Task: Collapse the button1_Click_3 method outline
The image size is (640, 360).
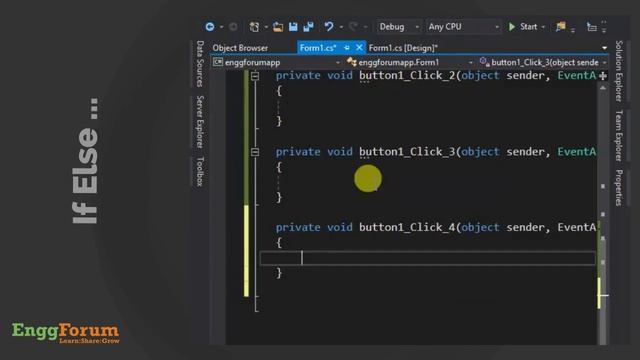Action: point(255,152)
